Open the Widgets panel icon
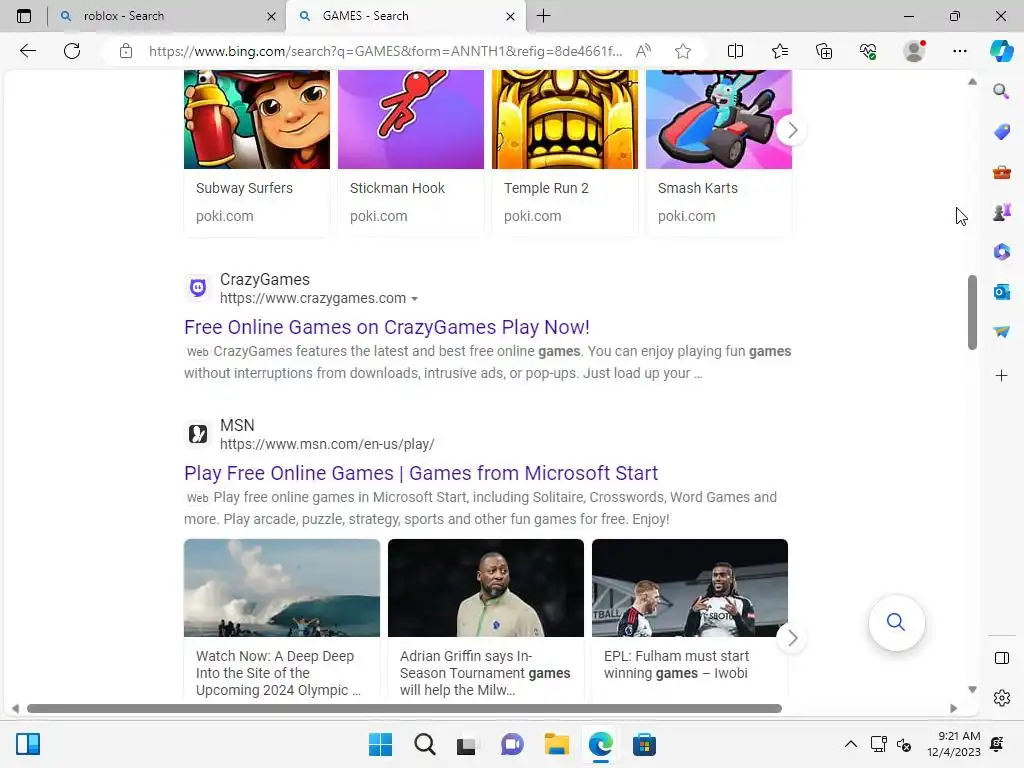This screenshot has width=1024, height=768. [x=28, y=744]
